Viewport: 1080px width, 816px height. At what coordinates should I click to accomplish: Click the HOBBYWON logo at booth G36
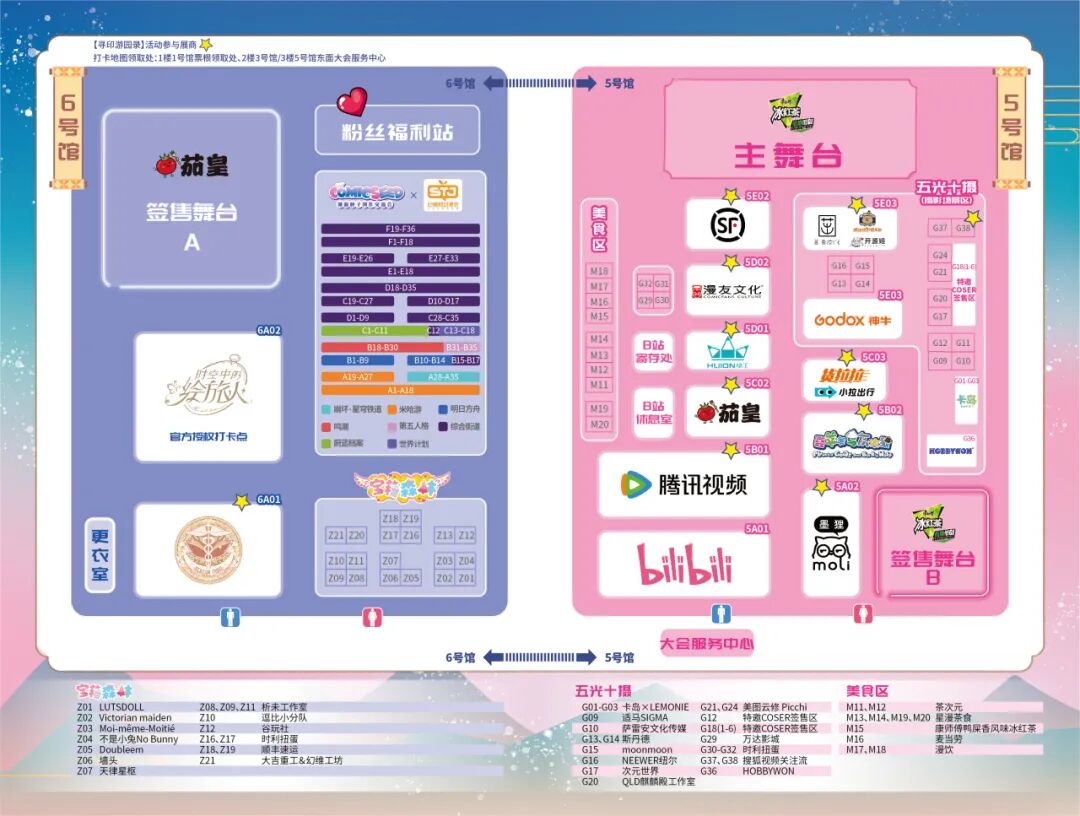click(951, 451)
